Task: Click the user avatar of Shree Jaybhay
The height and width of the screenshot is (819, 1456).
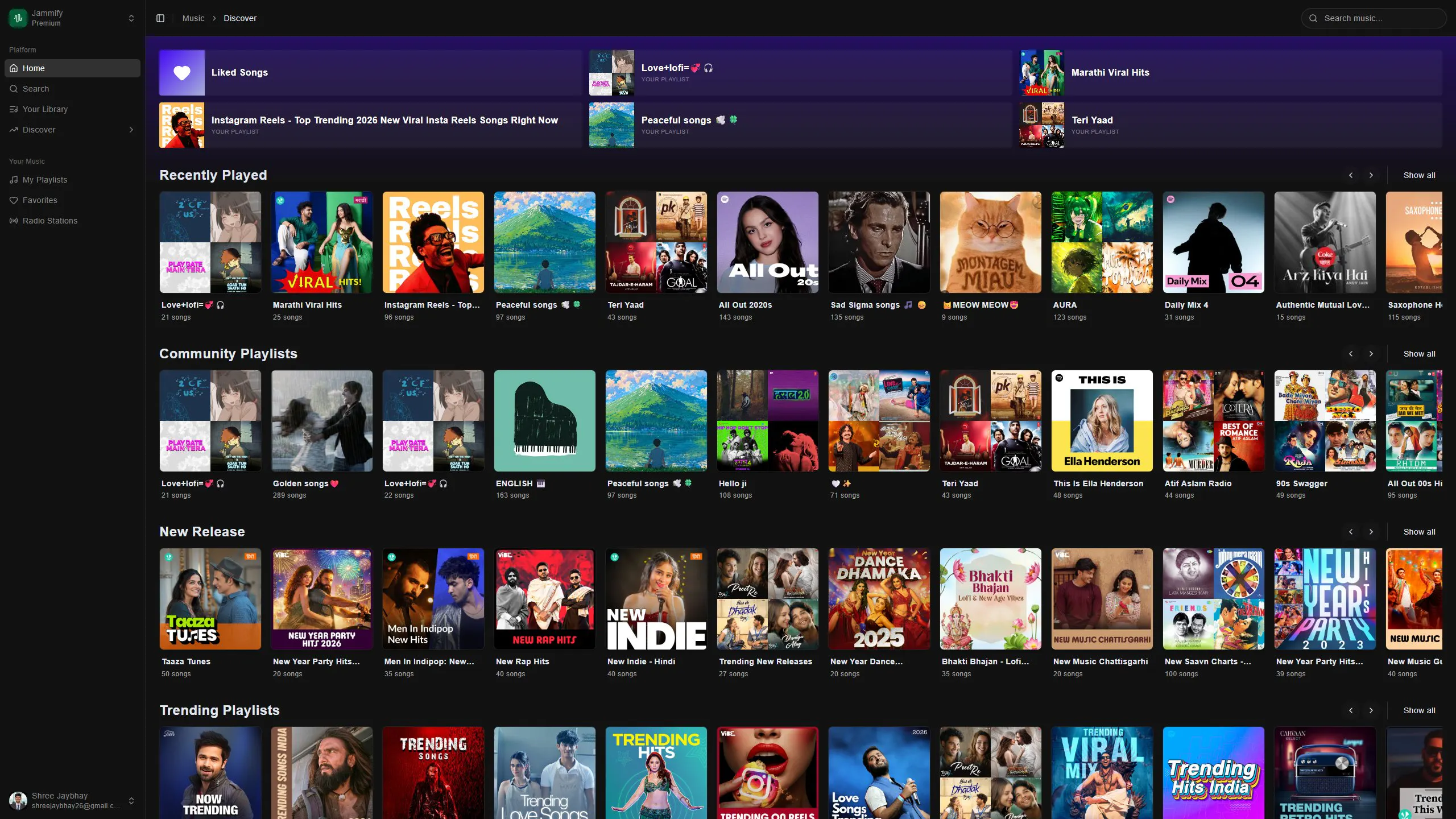Action: 18,801
